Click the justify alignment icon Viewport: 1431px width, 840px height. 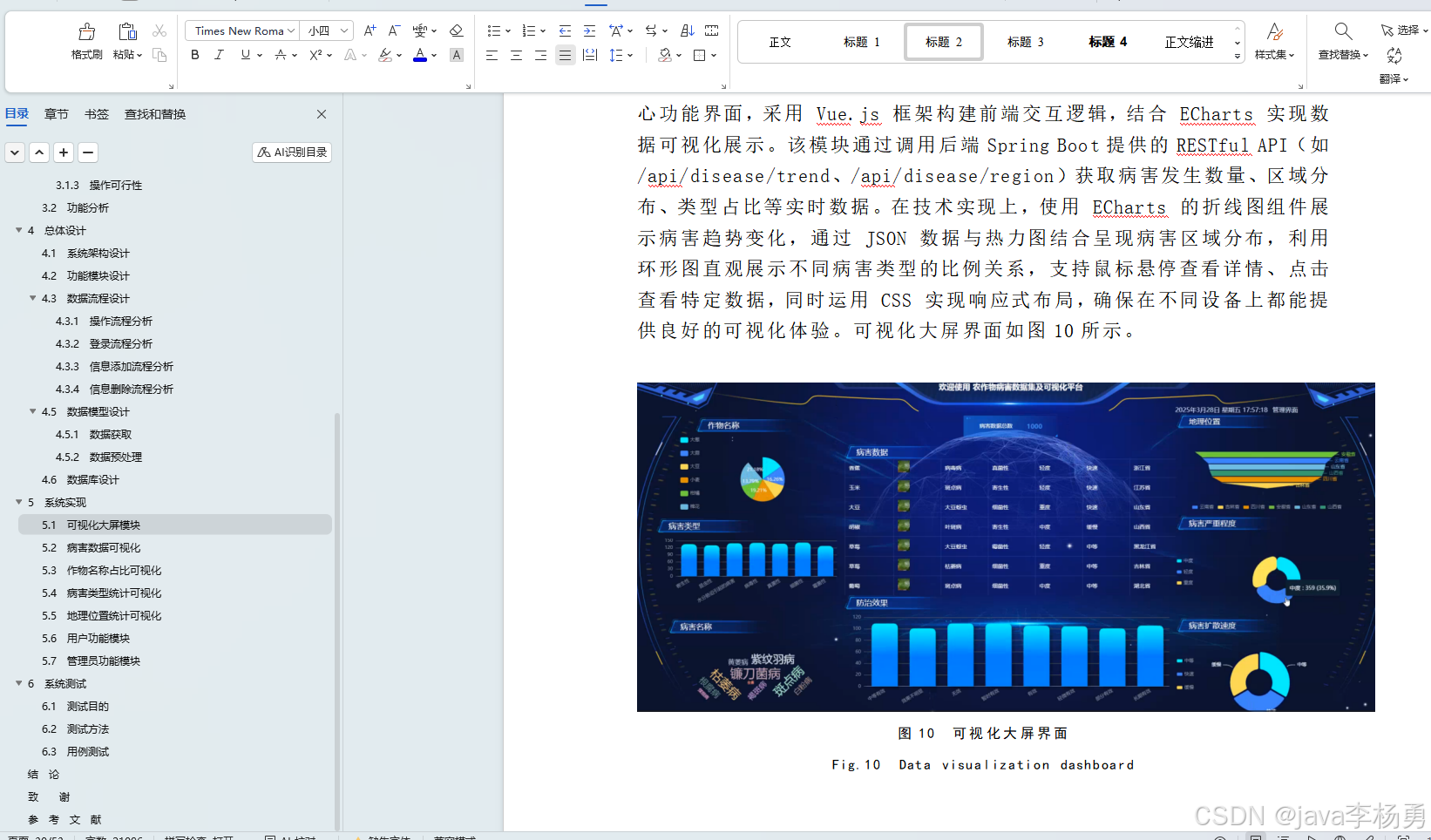coord(565,55)
